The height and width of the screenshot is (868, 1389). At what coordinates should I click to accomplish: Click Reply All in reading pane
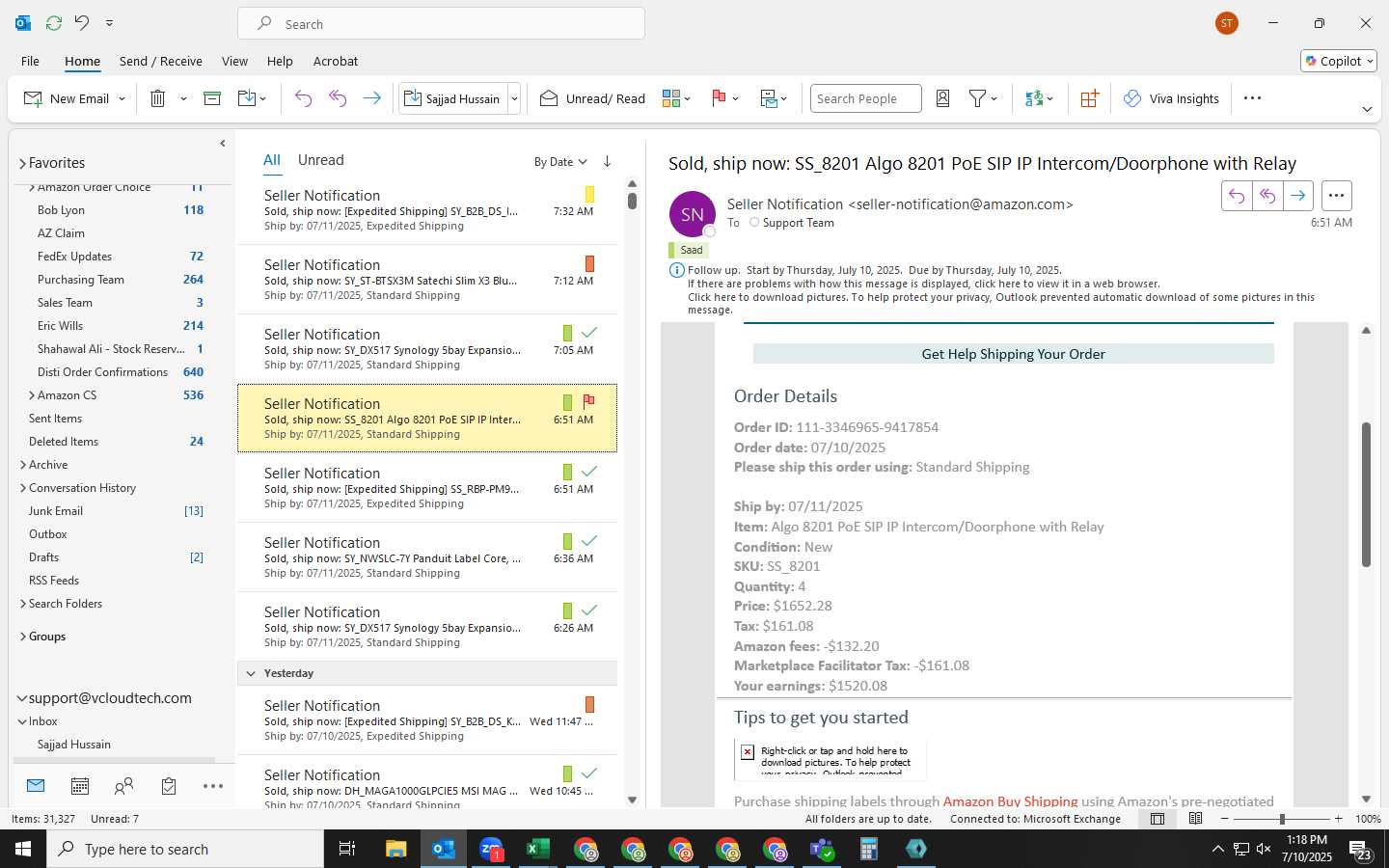[1266, 196]
